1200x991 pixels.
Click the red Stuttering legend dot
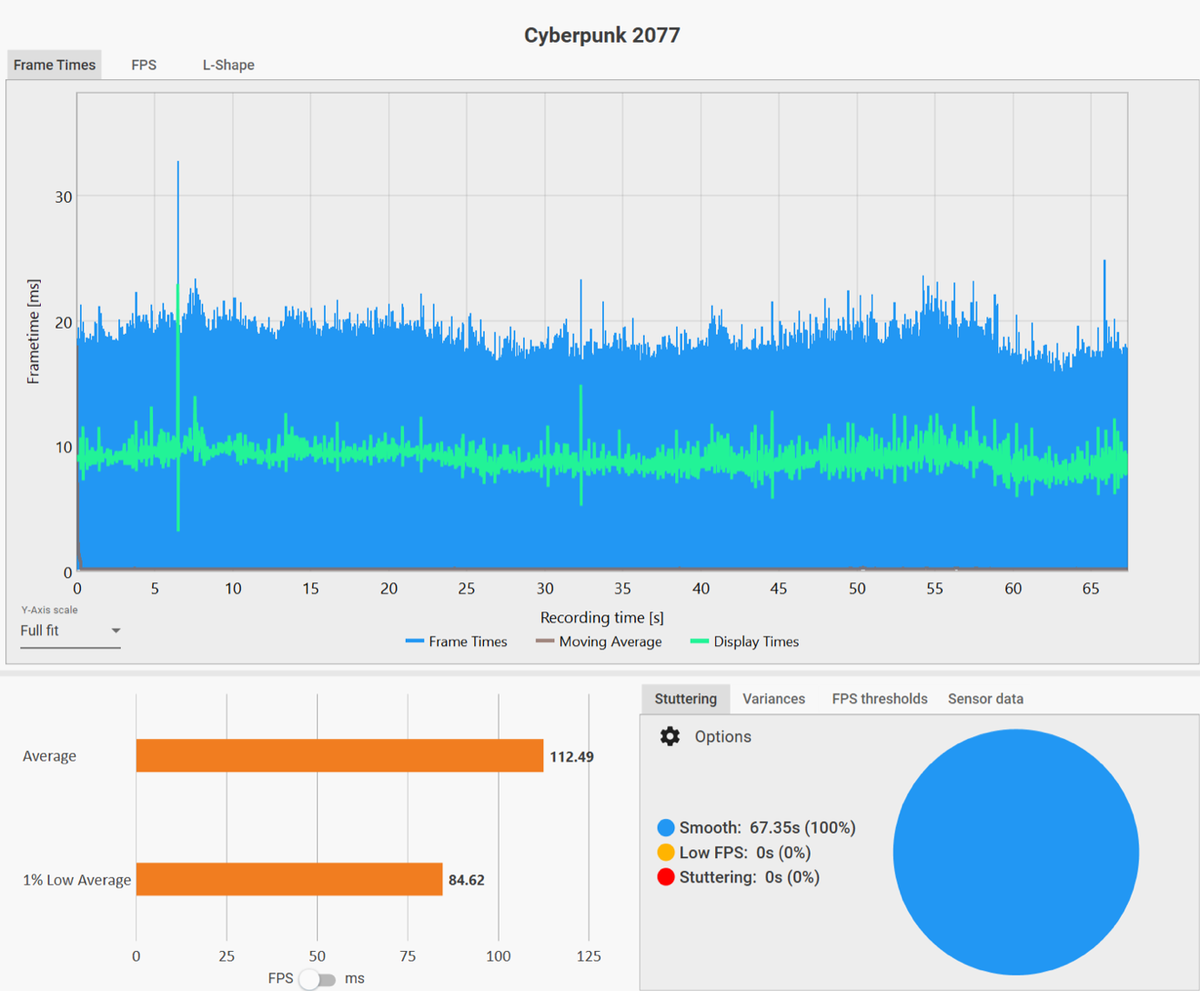(x=666, y=877)
